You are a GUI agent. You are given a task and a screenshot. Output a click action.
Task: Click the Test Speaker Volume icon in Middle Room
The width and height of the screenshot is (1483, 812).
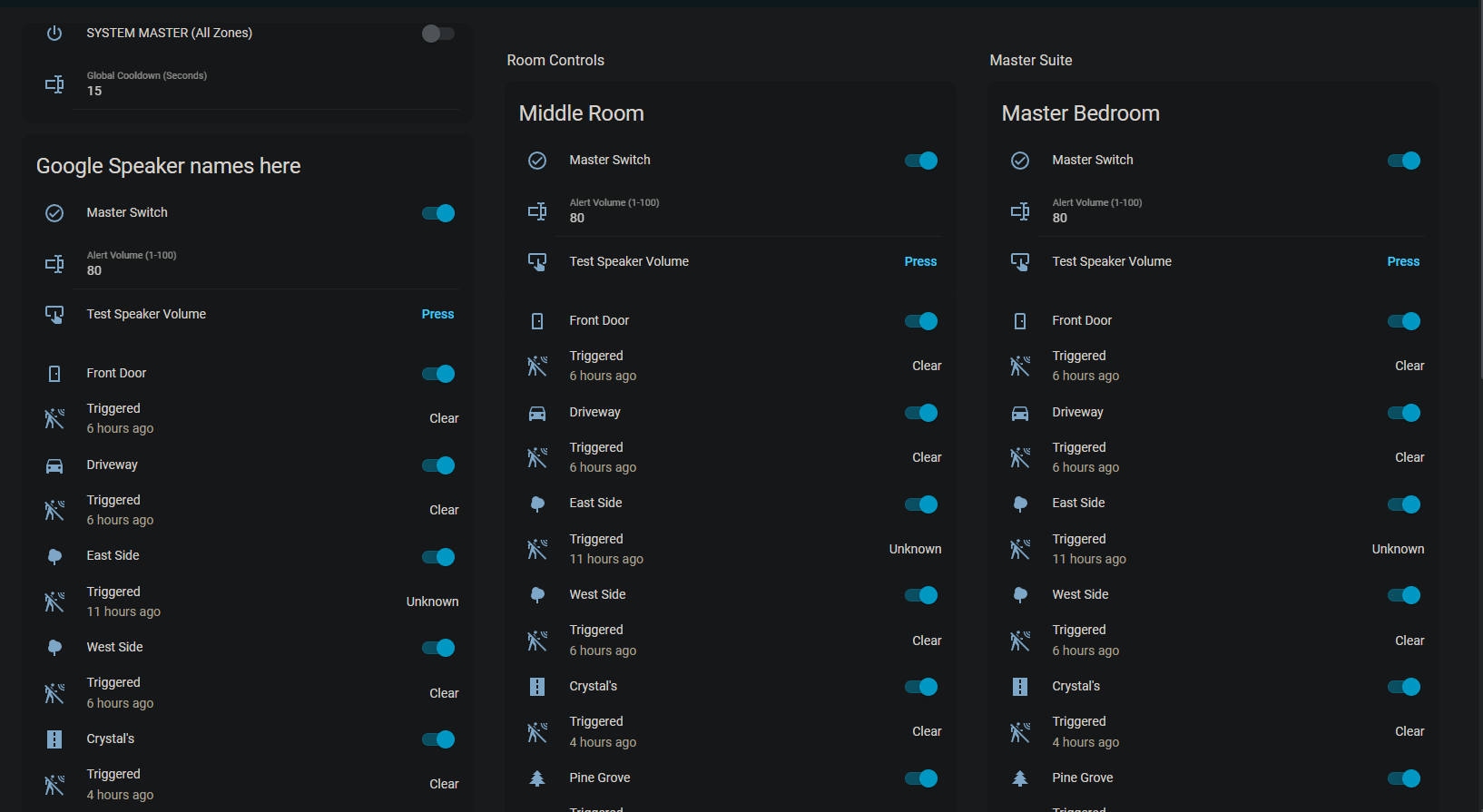537,262
